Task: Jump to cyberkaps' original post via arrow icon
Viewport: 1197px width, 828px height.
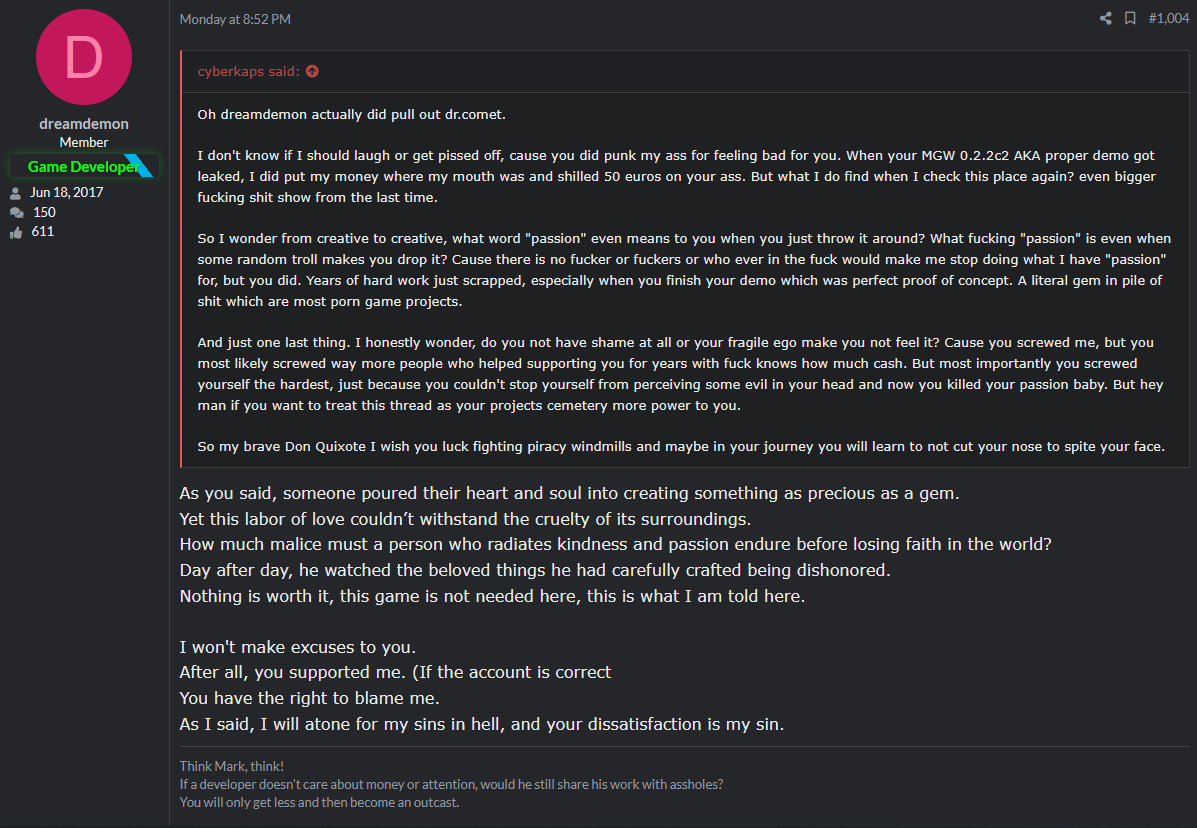Action: (x=312, y=71)
